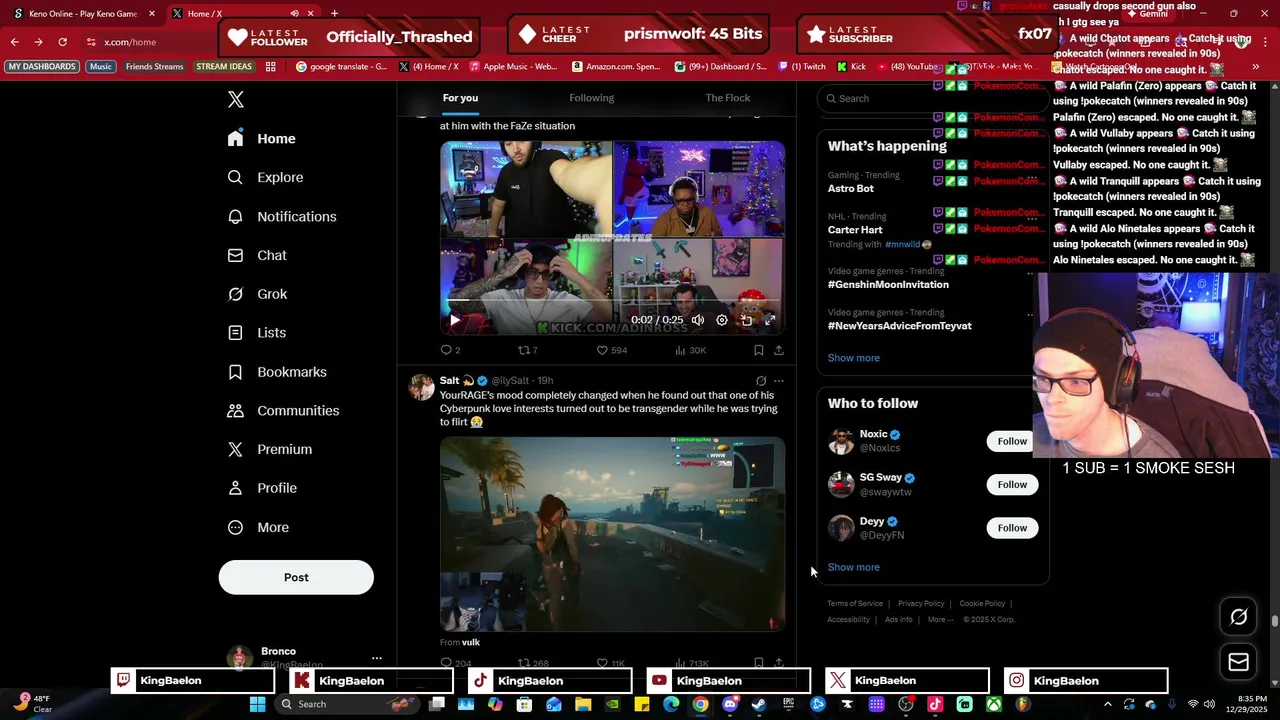This screenshot has width=1280, height=720.
Task: Open Profile in the X sidebar
Action: (x=261, y=488)
